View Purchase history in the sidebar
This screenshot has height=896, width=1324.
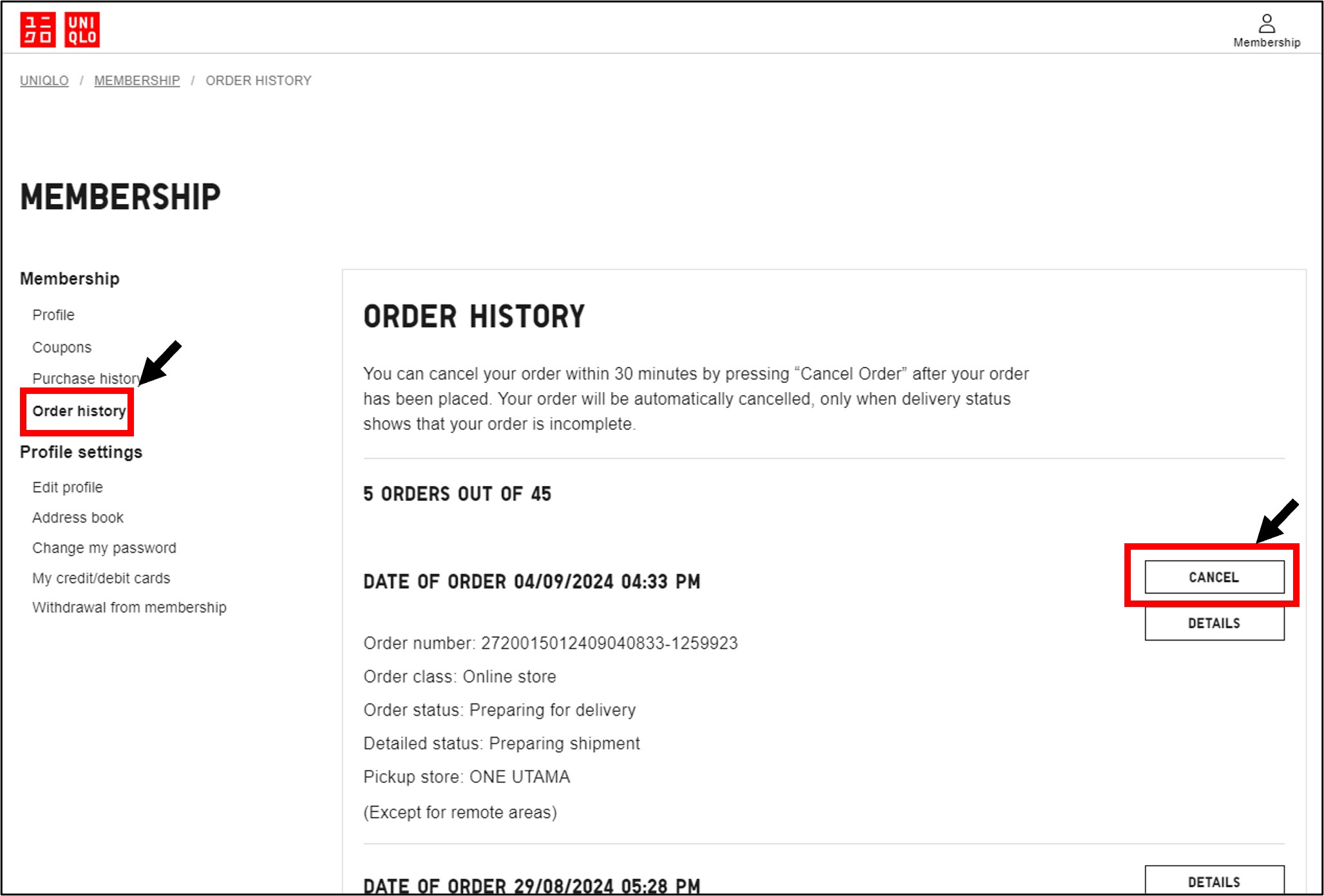[85, 378]
